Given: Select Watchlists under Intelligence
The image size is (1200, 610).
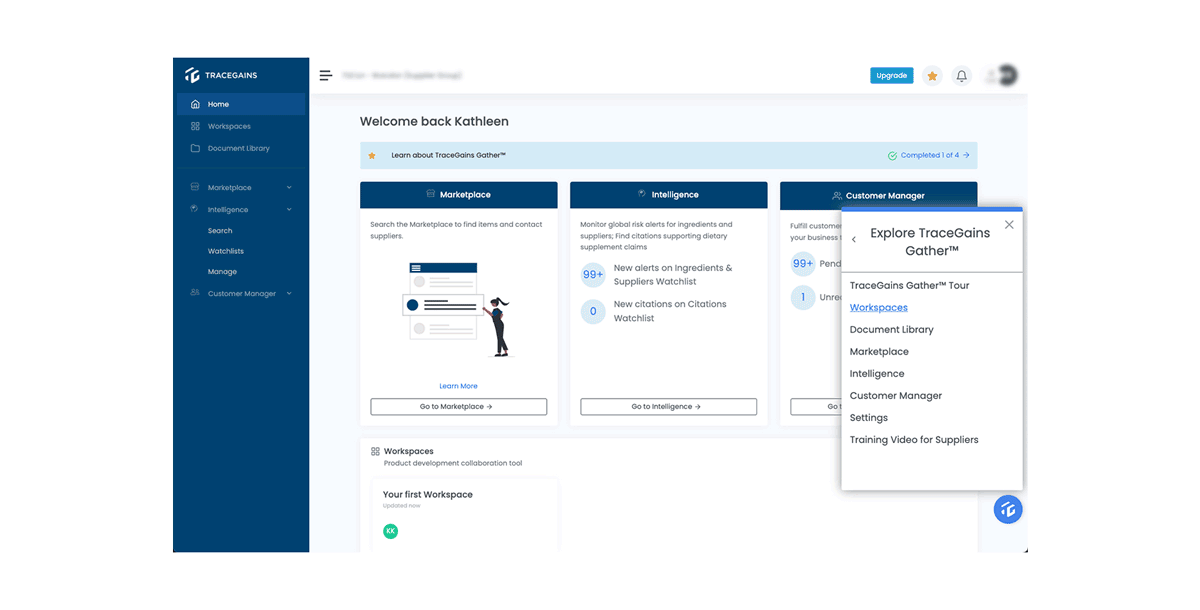Looking at the screenshot, I should click(226, 251).
